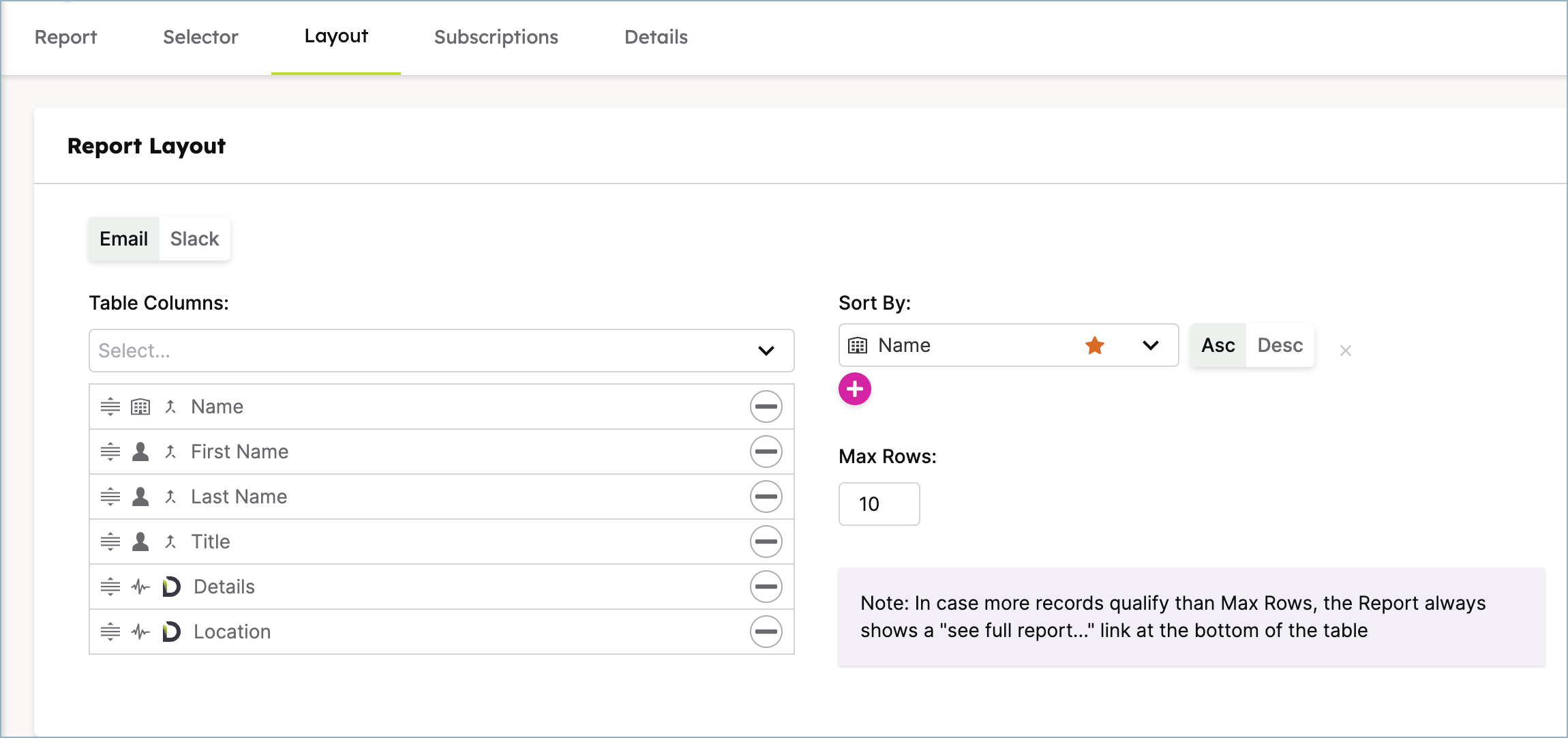Go to the Subscriptions tab
The image size is (1568, 738).
pyautogui.click(x=496, y=37)
